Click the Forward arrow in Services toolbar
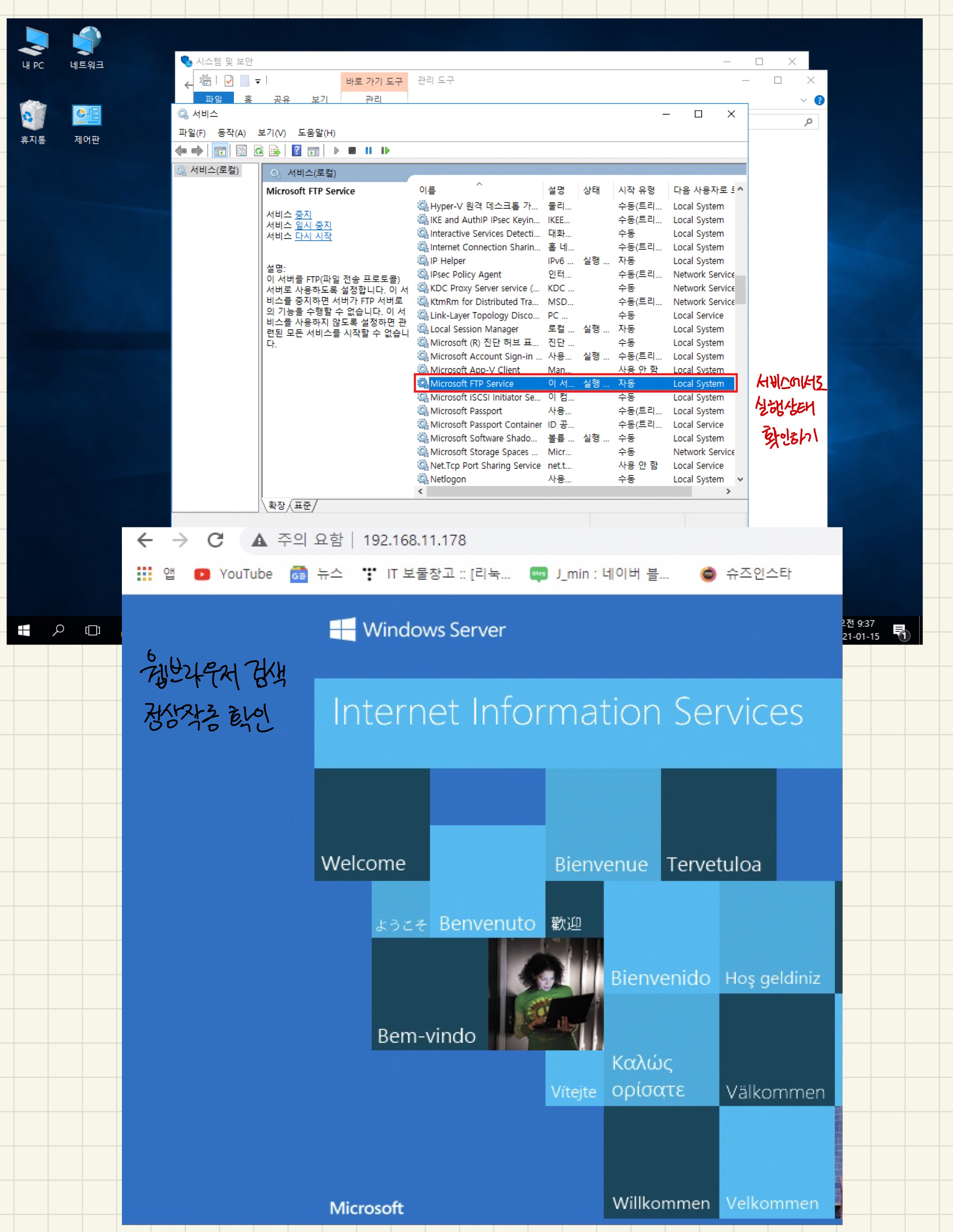The width and height of the screenshot is (953, 1232). coord(197,151)
